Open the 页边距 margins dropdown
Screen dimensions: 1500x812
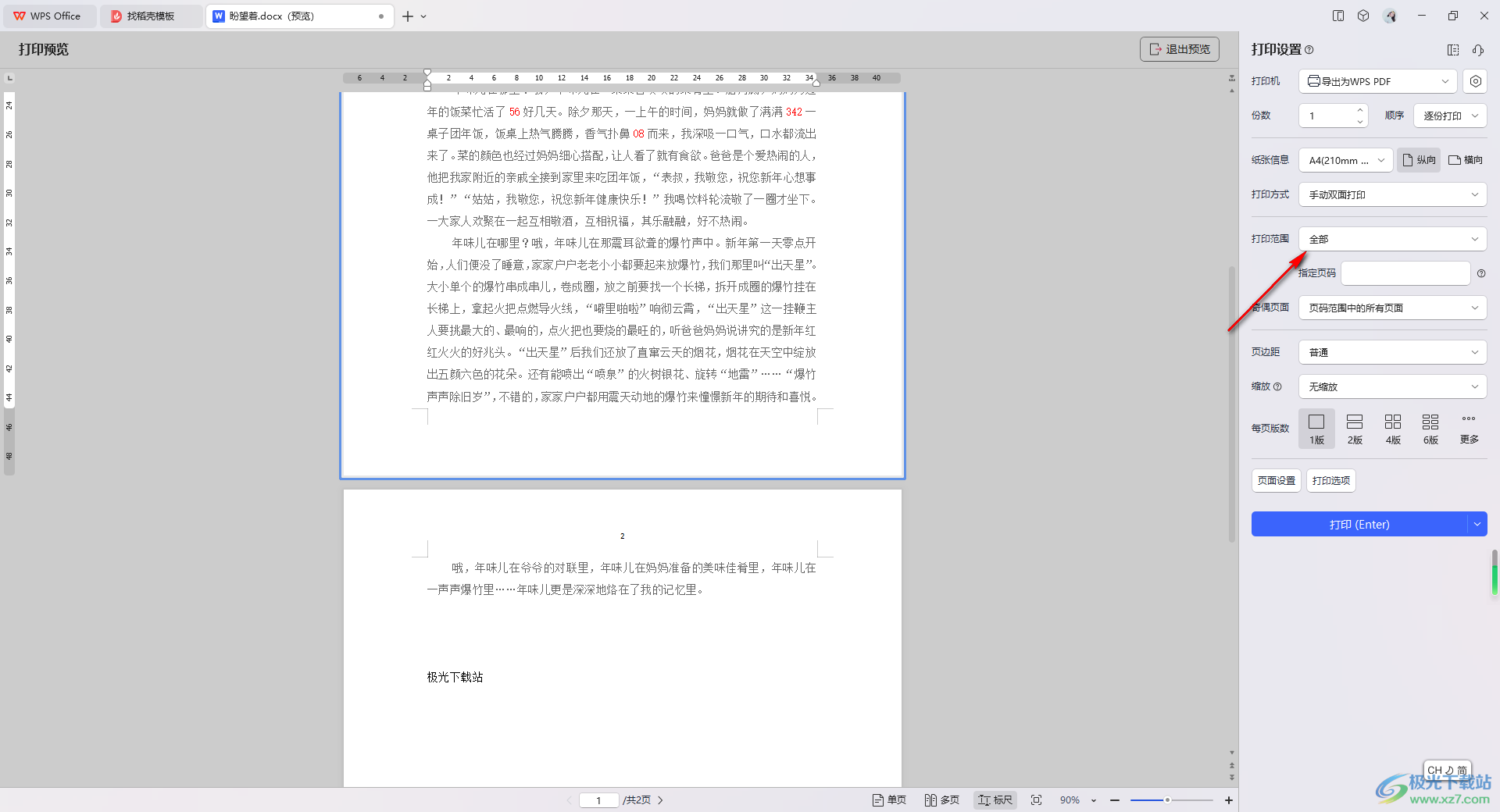1393,352
